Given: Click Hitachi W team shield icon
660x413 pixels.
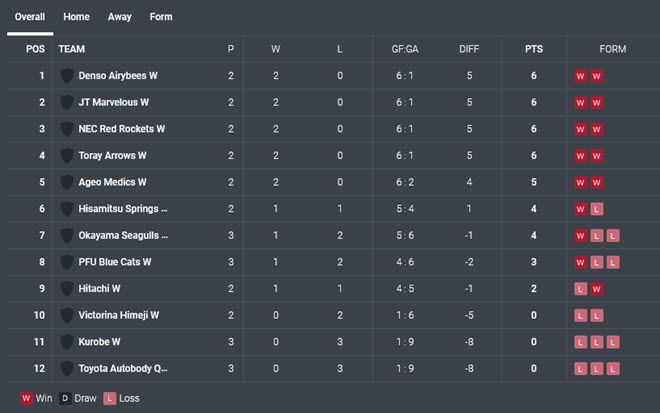Looking at the screenshot, I should [x=67, y=289].
